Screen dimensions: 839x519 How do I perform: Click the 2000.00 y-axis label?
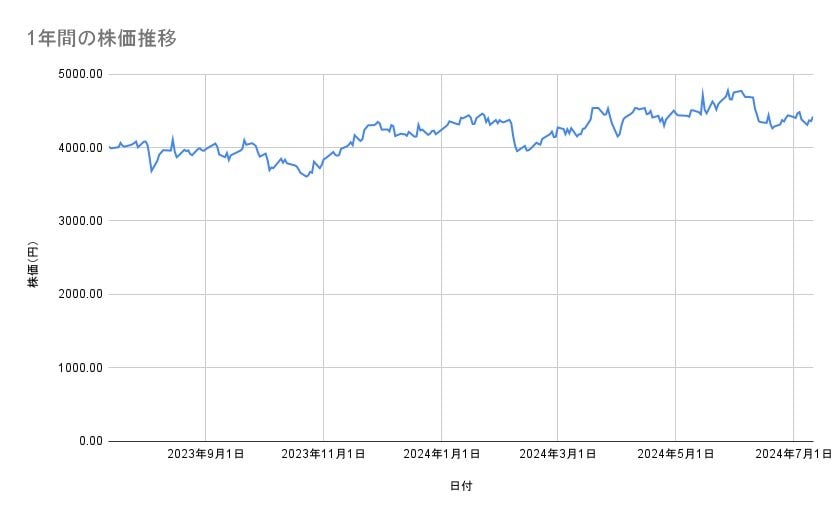(79, 294)
